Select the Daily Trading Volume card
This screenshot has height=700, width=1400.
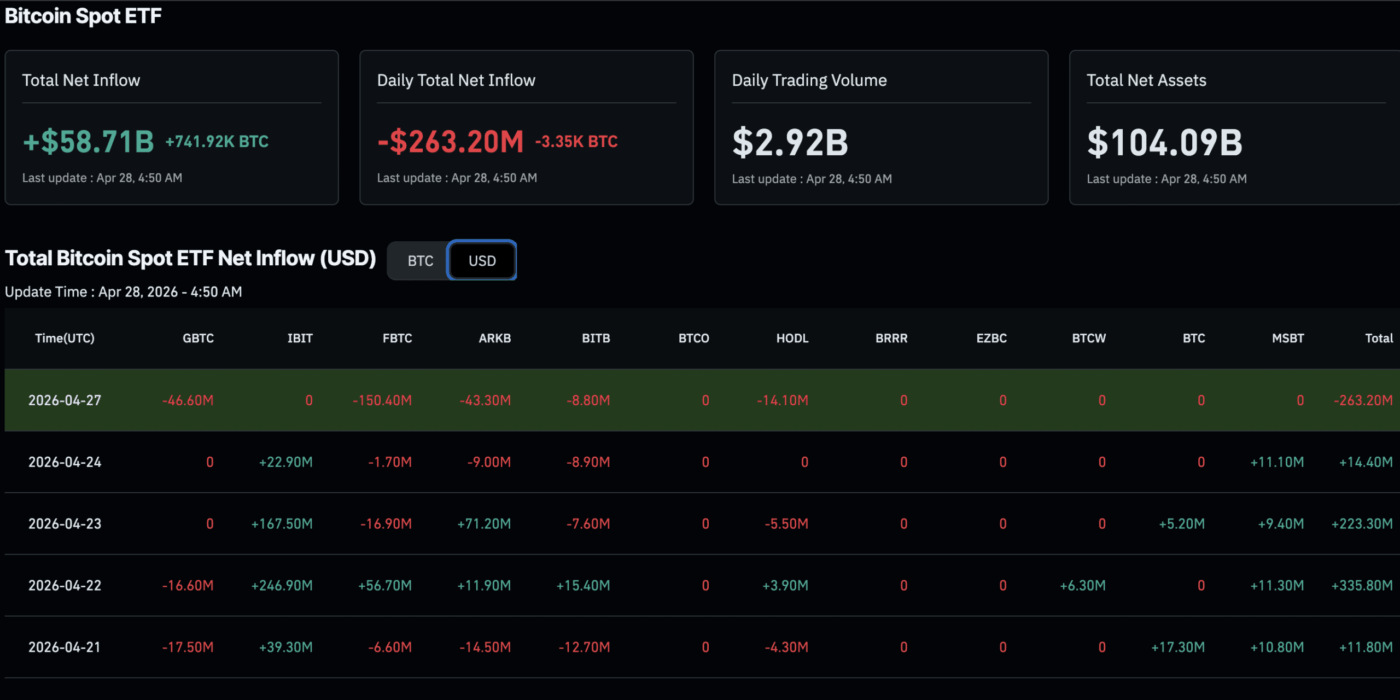tap(881, 128)
